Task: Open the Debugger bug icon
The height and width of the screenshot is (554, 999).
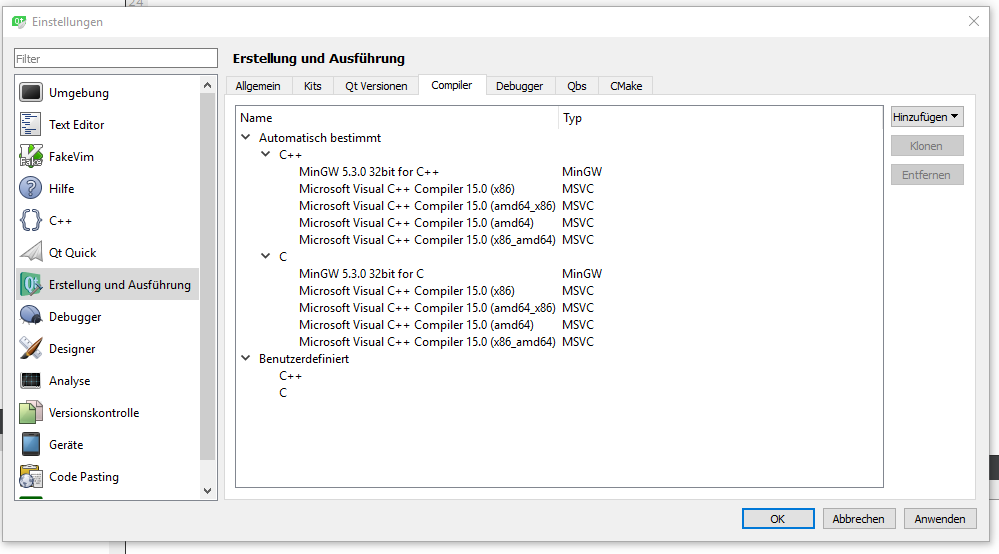Action: 31,316
